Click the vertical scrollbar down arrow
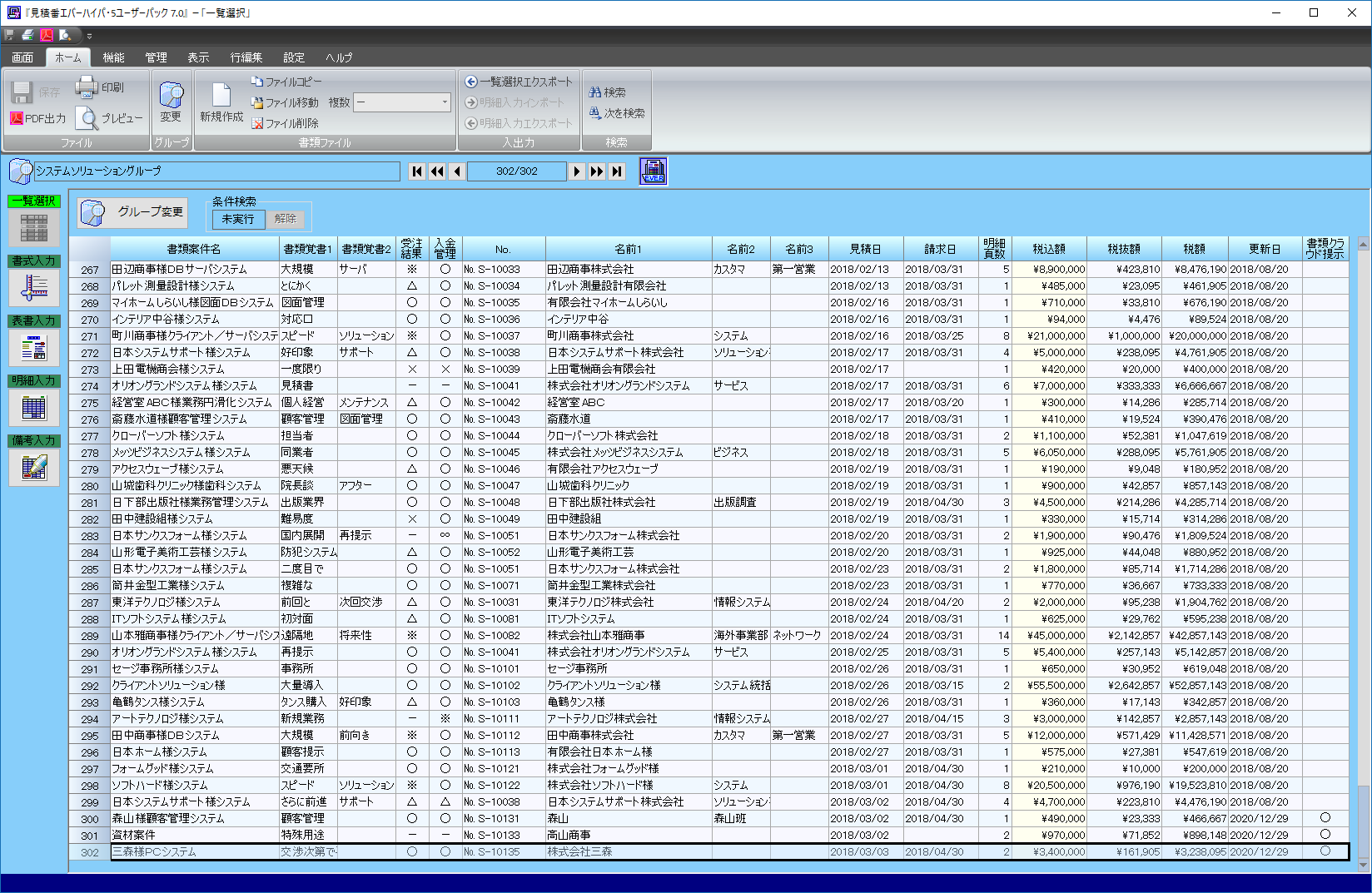 point(1363,866)
